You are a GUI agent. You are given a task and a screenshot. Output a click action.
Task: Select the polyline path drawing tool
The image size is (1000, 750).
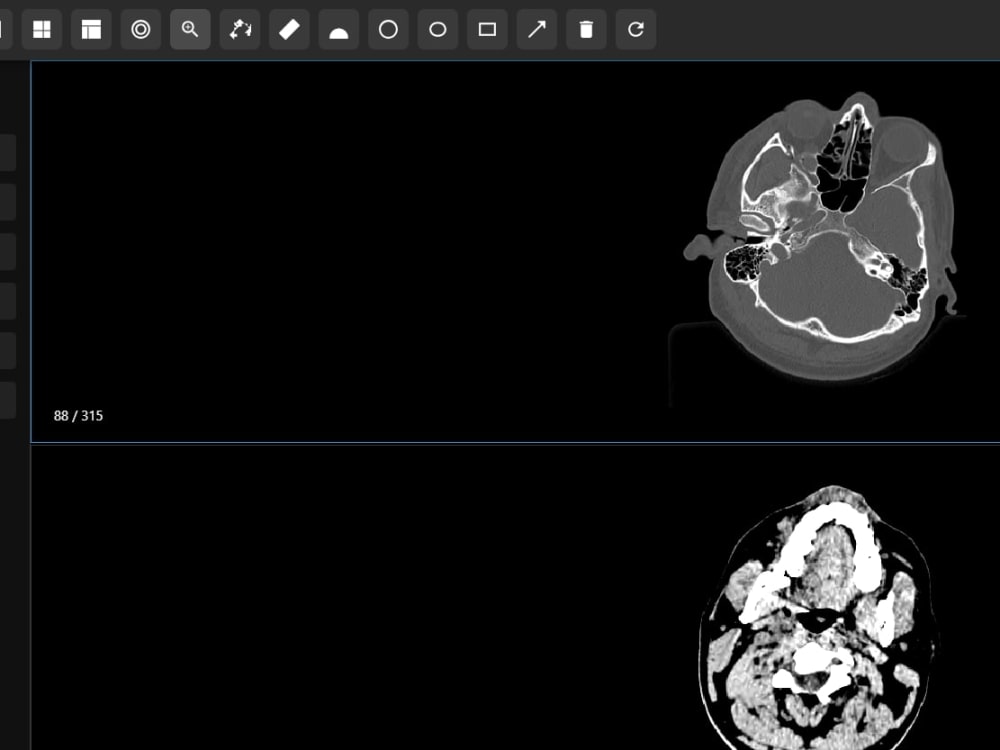click(x=240, y=29)
